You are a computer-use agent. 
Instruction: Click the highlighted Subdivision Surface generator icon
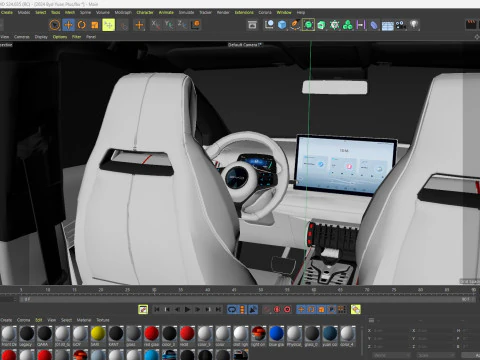click(308, 25)
